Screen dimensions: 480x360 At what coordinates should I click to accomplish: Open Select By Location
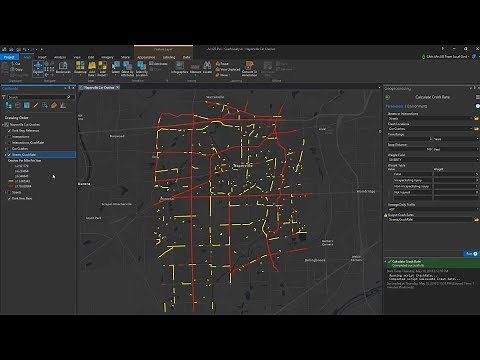[142, 69]
